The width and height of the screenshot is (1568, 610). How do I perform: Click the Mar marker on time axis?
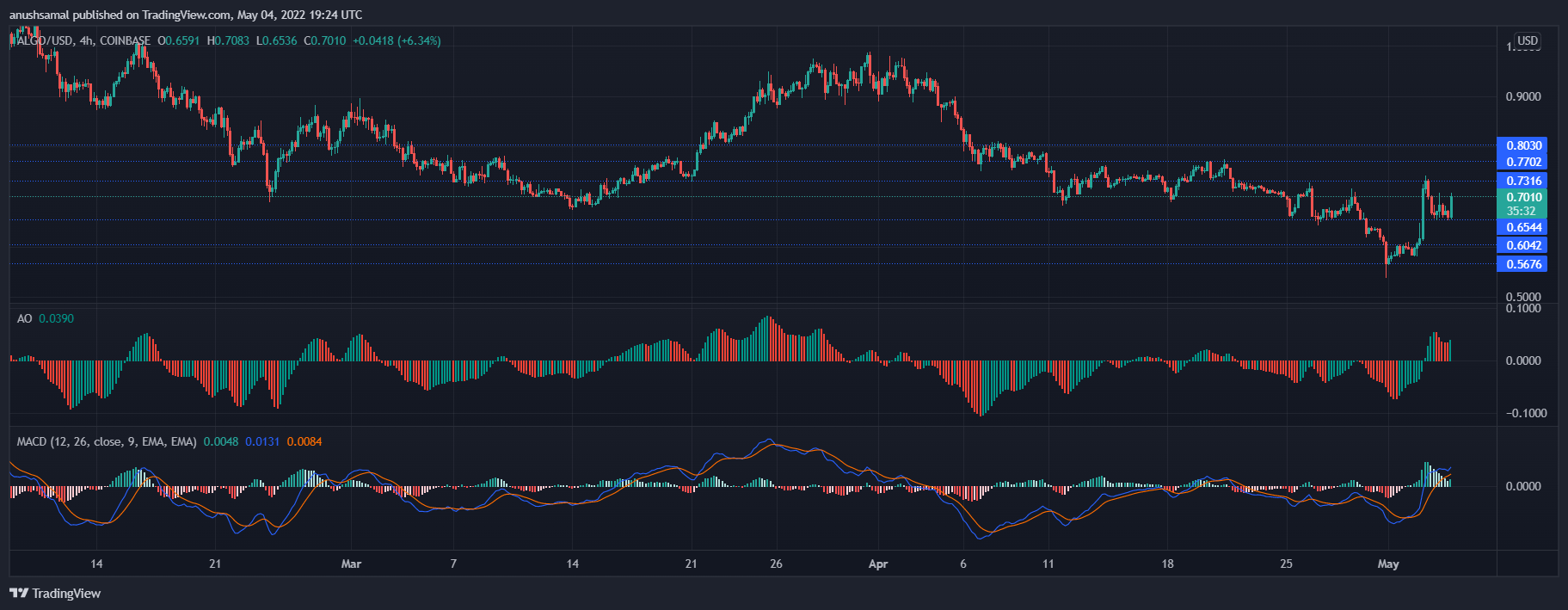(351, 564)
